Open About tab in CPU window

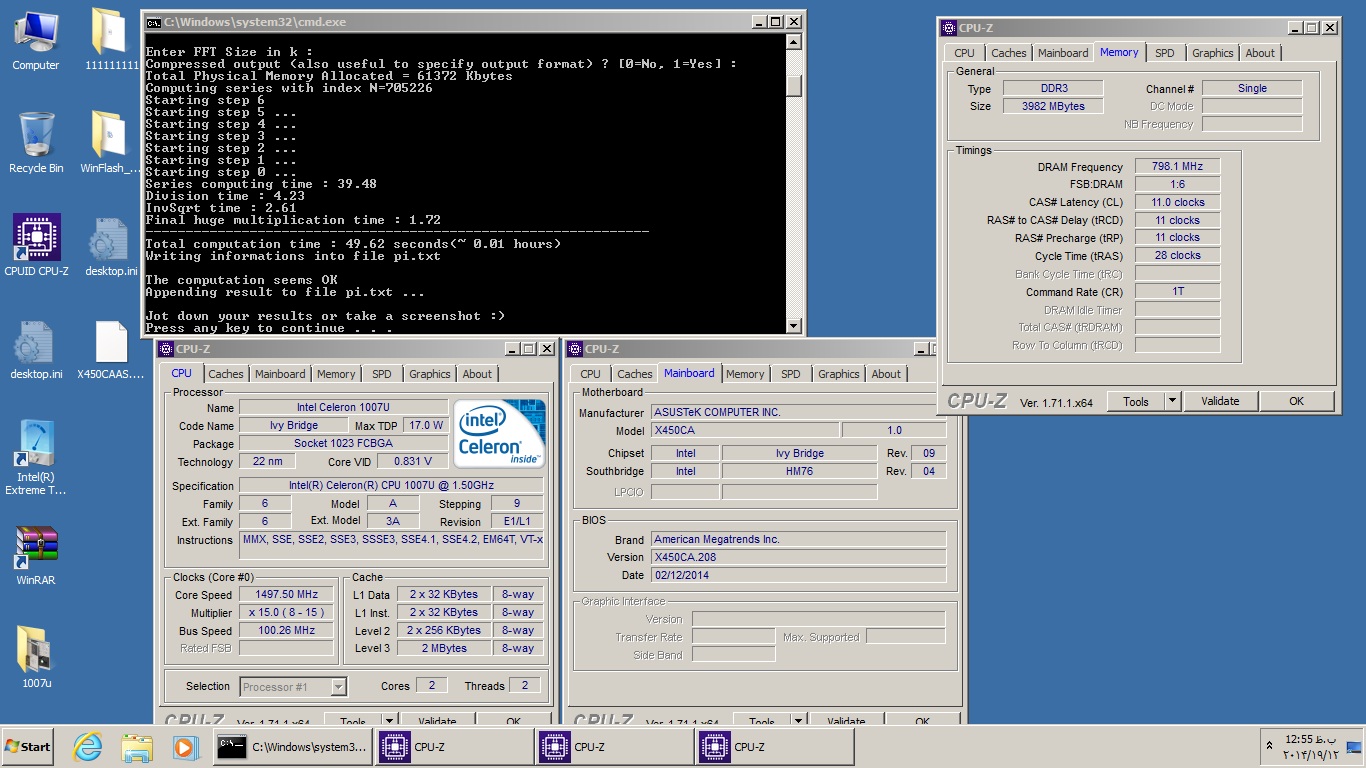(477, 374)
